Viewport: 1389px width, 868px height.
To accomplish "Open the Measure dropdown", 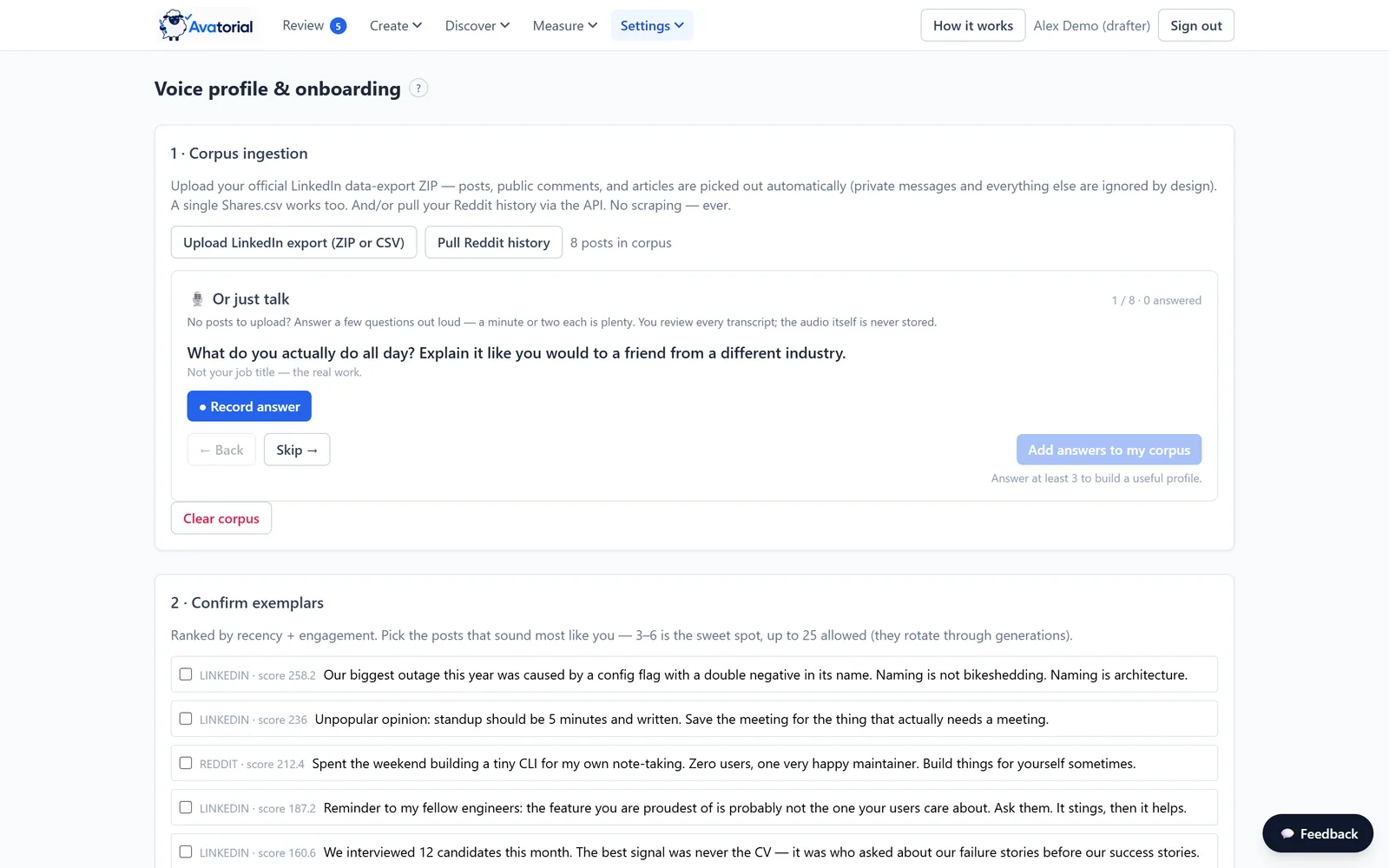I will pos(565,26).
